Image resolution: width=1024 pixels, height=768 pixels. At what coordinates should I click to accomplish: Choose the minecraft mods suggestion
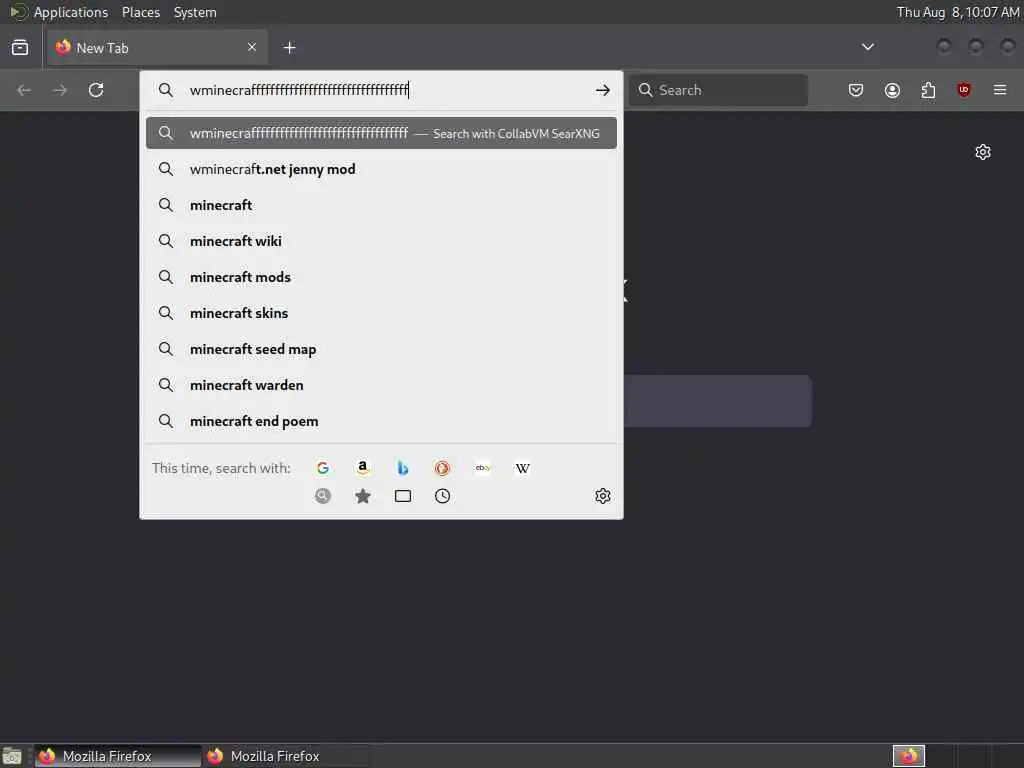click(x=381, y=277)
